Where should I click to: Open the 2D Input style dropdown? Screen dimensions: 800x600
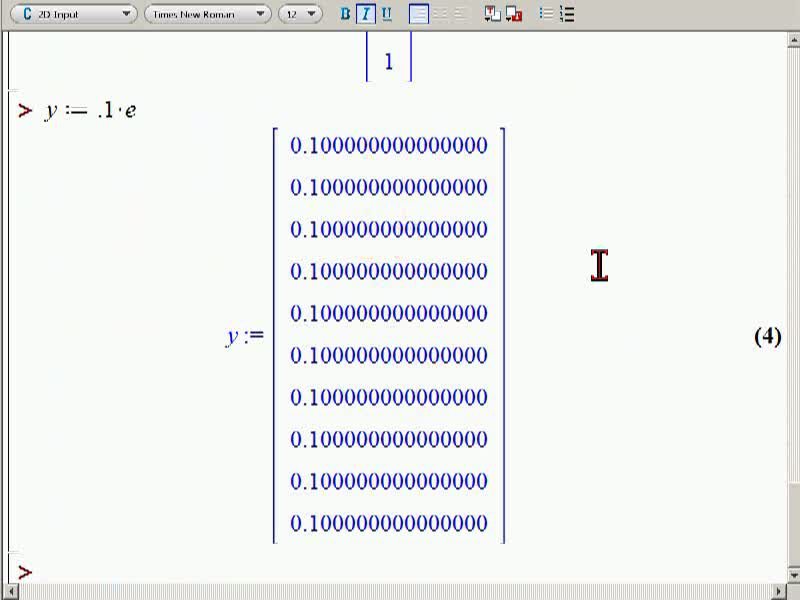(x=73, y=14)
